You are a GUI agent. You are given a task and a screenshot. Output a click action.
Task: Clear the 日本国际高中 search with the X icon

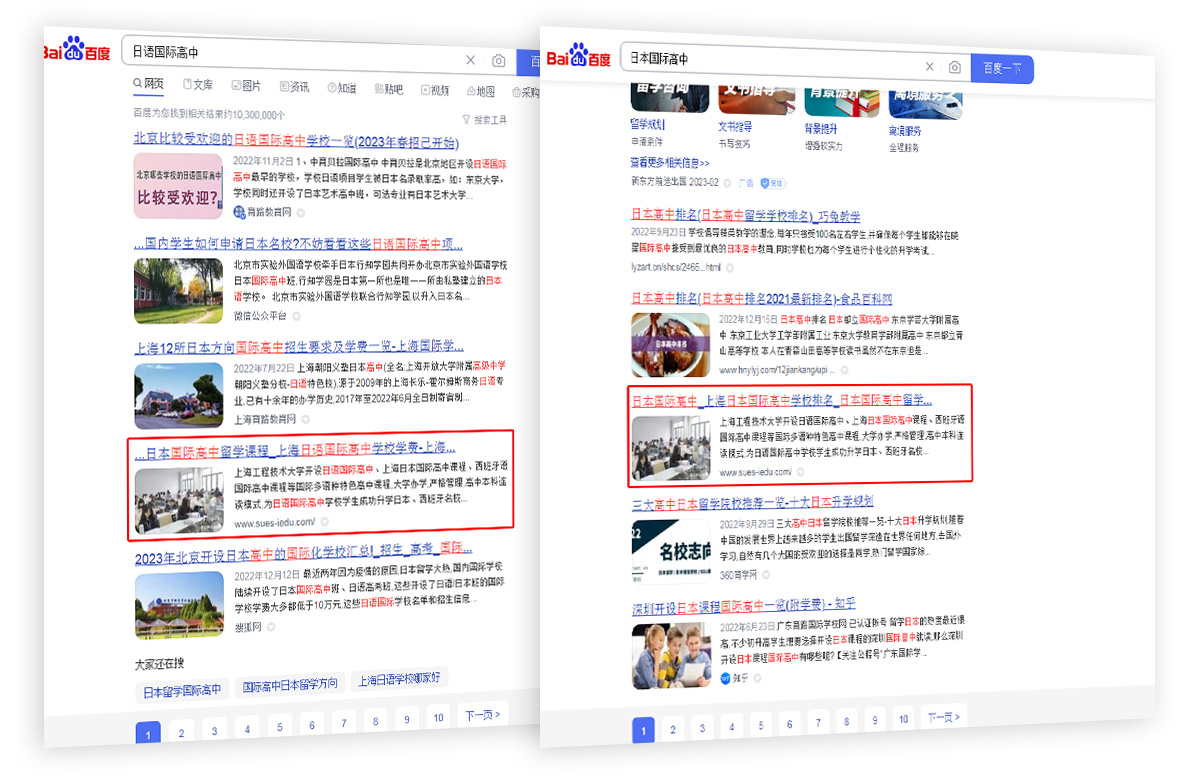point(929,67)
